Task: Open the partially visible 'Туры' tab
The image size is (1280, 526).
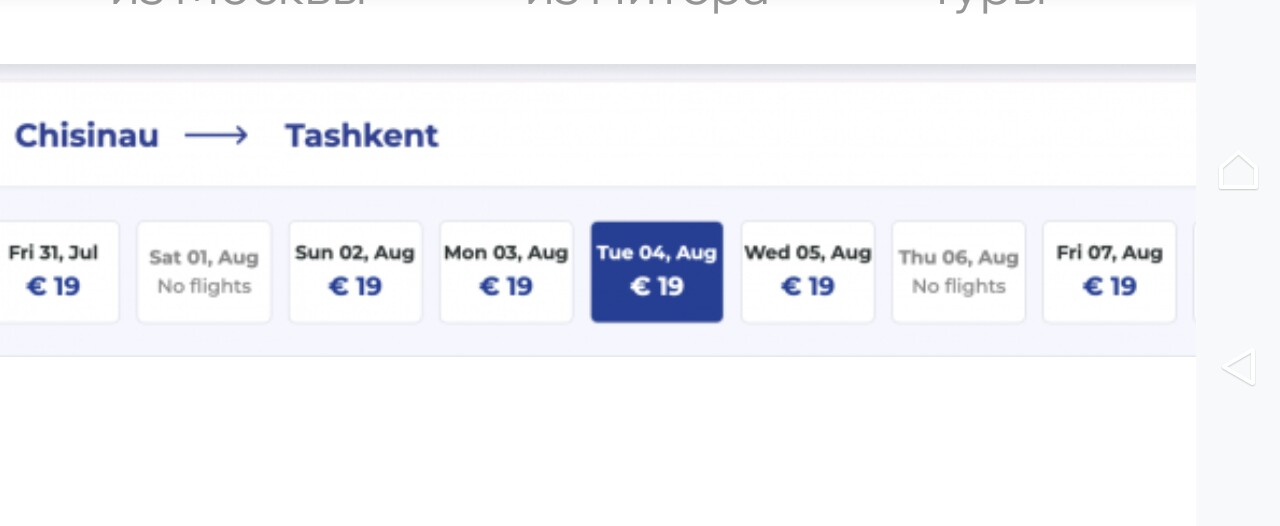Action: point(990,5)
